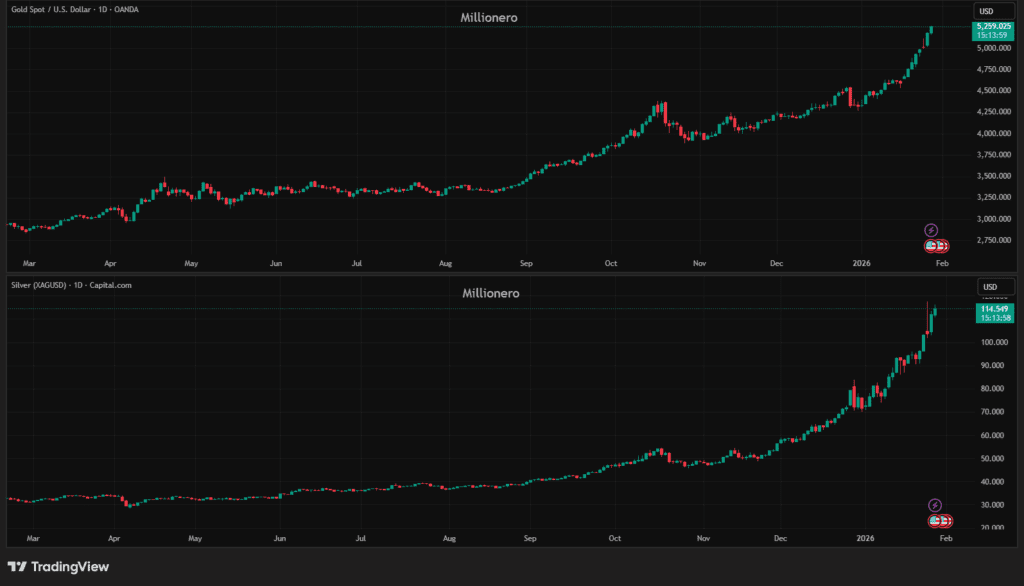
Task: Open USD currency dropdown on gold chart
Action: 988,12
